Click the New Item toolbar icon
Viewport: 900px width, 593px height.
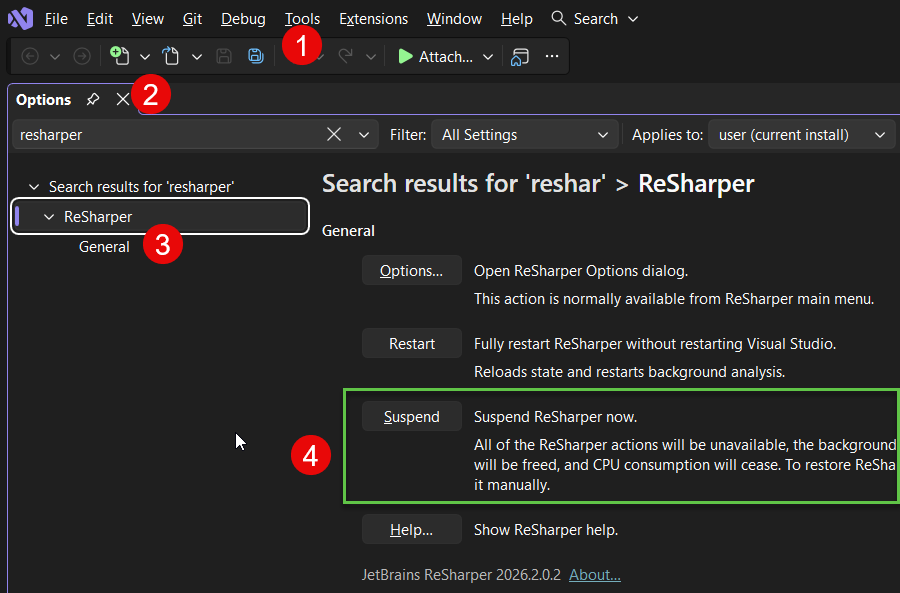pos(119,56)
